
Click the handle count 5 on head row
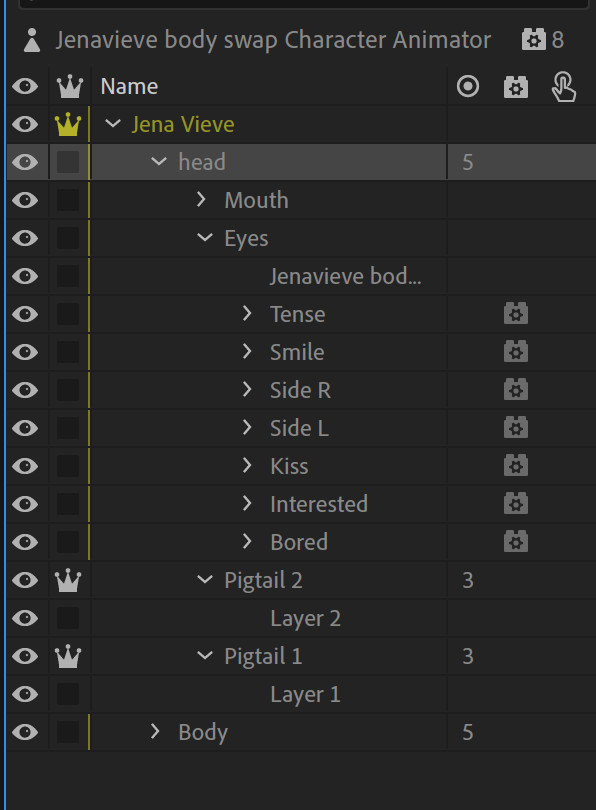pyautogui.click(x=467, y=163)
